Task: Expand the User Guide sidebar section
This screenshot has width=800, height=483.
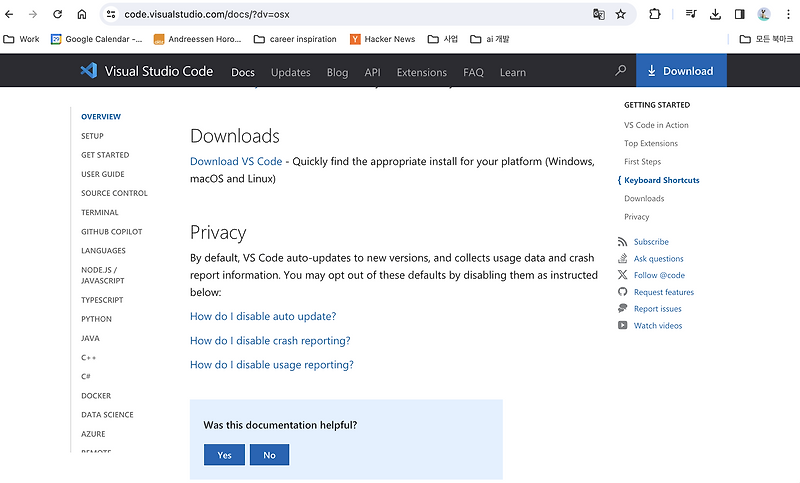Action: [x=103, y=174]
